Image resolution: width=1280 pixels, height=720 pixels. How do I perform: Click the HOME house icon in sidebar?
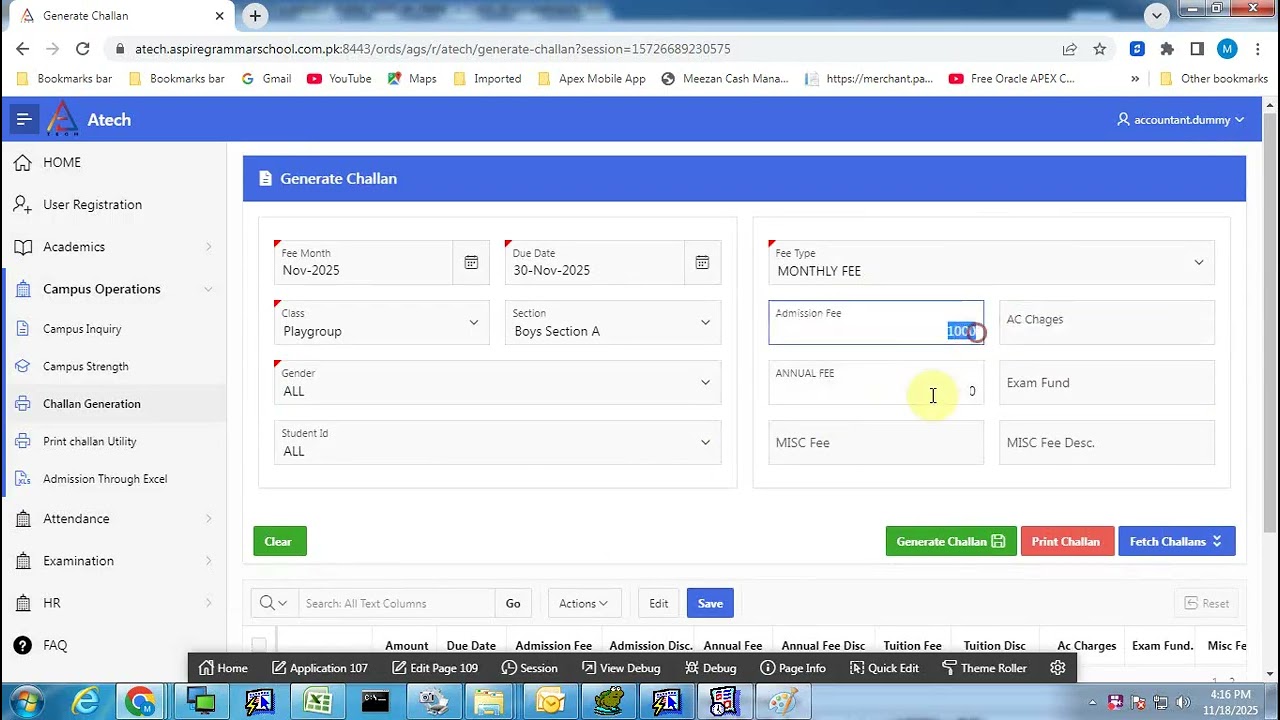tap(22, 162)
